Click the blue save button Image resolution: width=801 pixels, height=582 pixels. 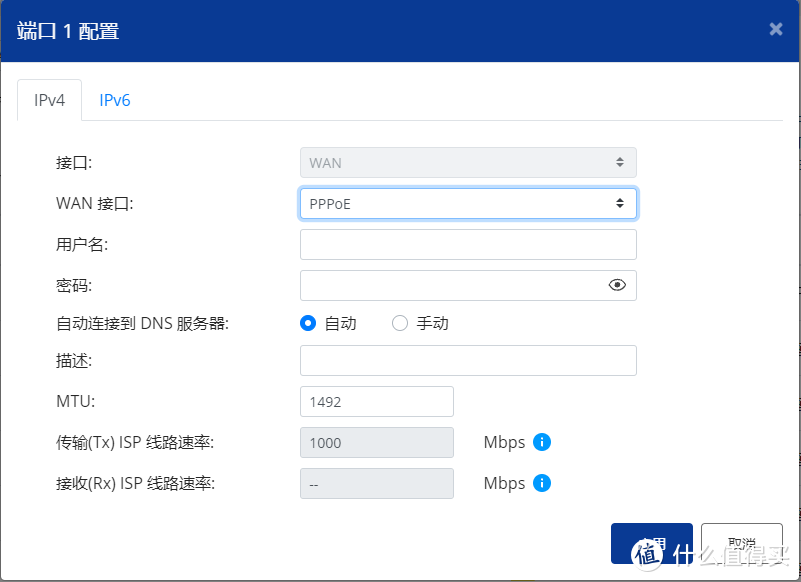tap(651, 542)
